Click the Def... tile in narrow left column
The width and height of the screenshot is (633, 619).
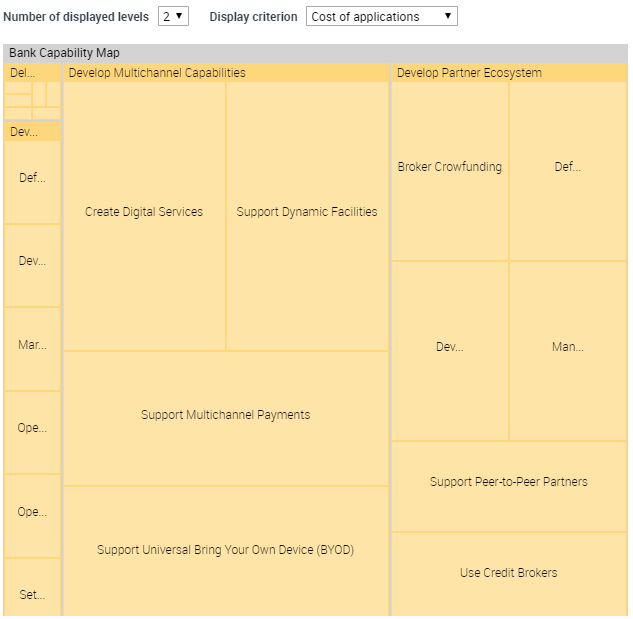click(32, 179)
